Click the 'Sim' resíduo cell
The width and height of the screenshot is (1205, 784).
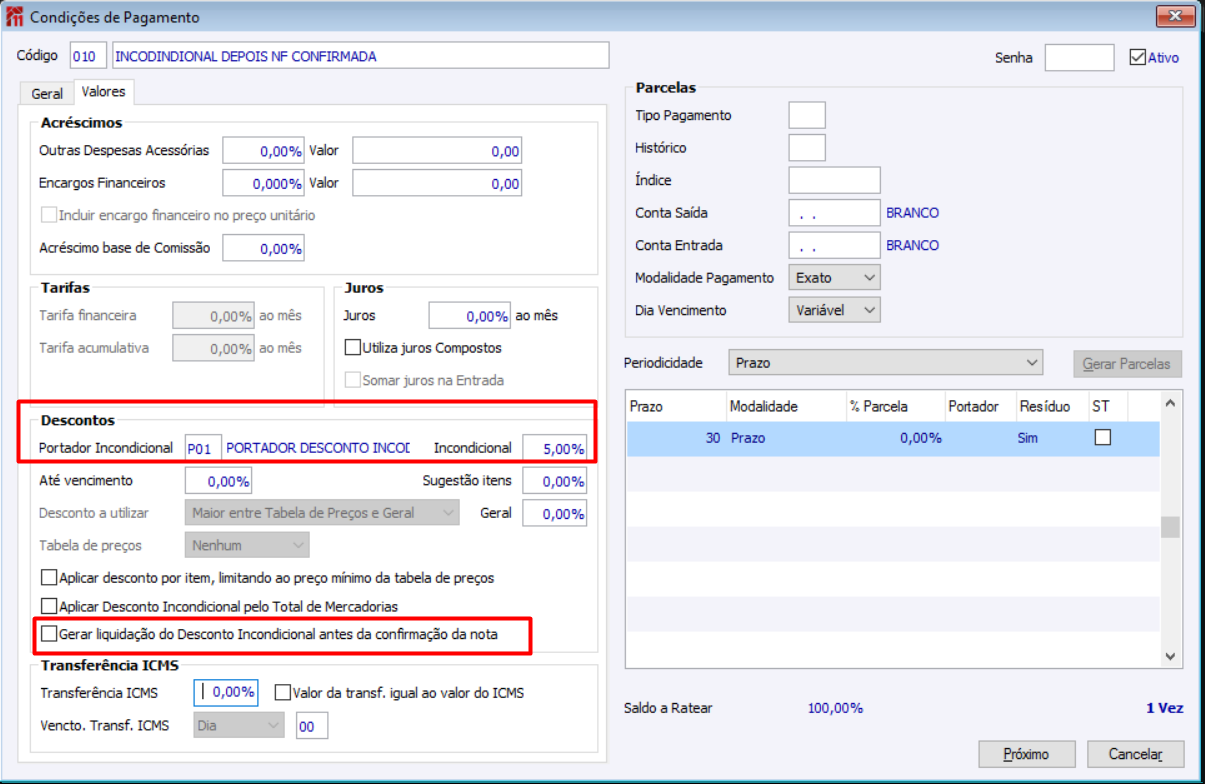(1051, 438)
